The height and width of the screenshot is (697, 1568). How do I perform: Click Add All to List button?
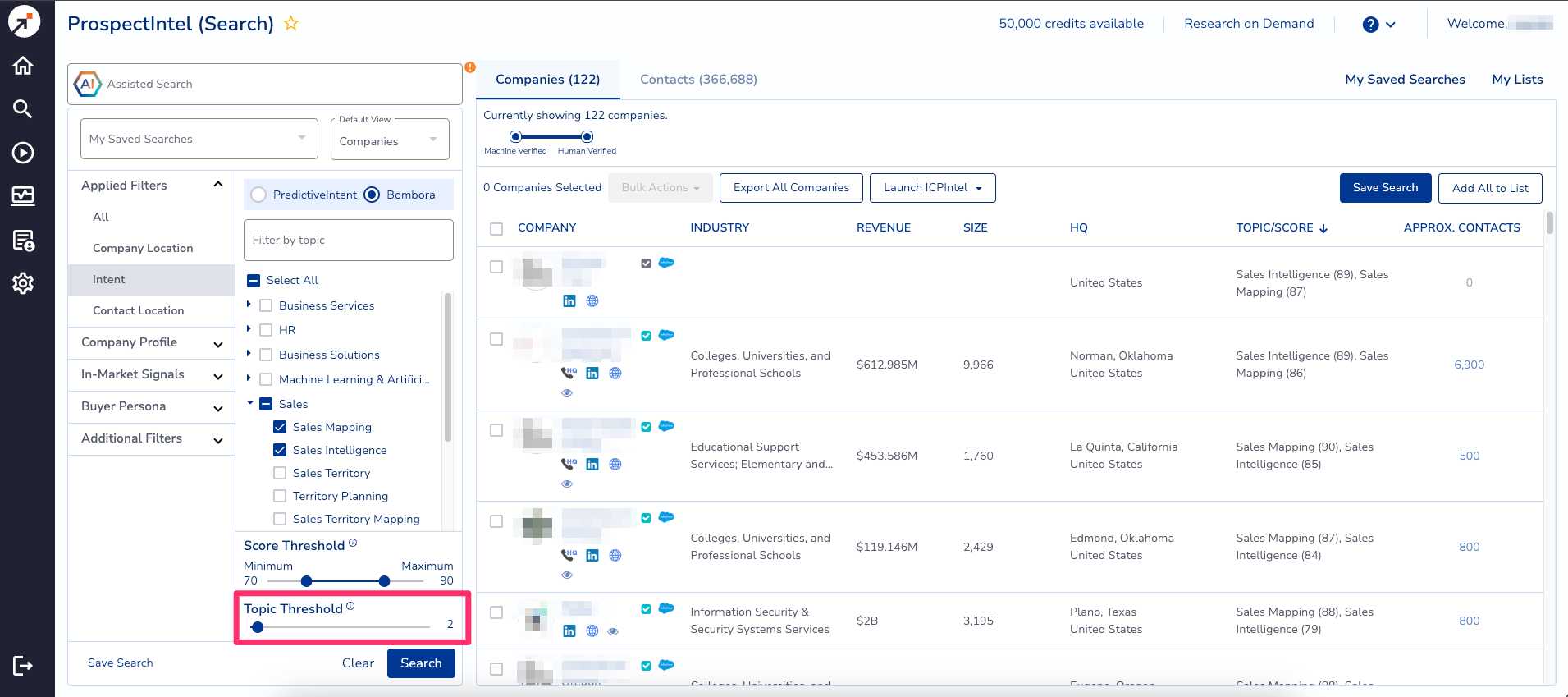(1490, 188)
